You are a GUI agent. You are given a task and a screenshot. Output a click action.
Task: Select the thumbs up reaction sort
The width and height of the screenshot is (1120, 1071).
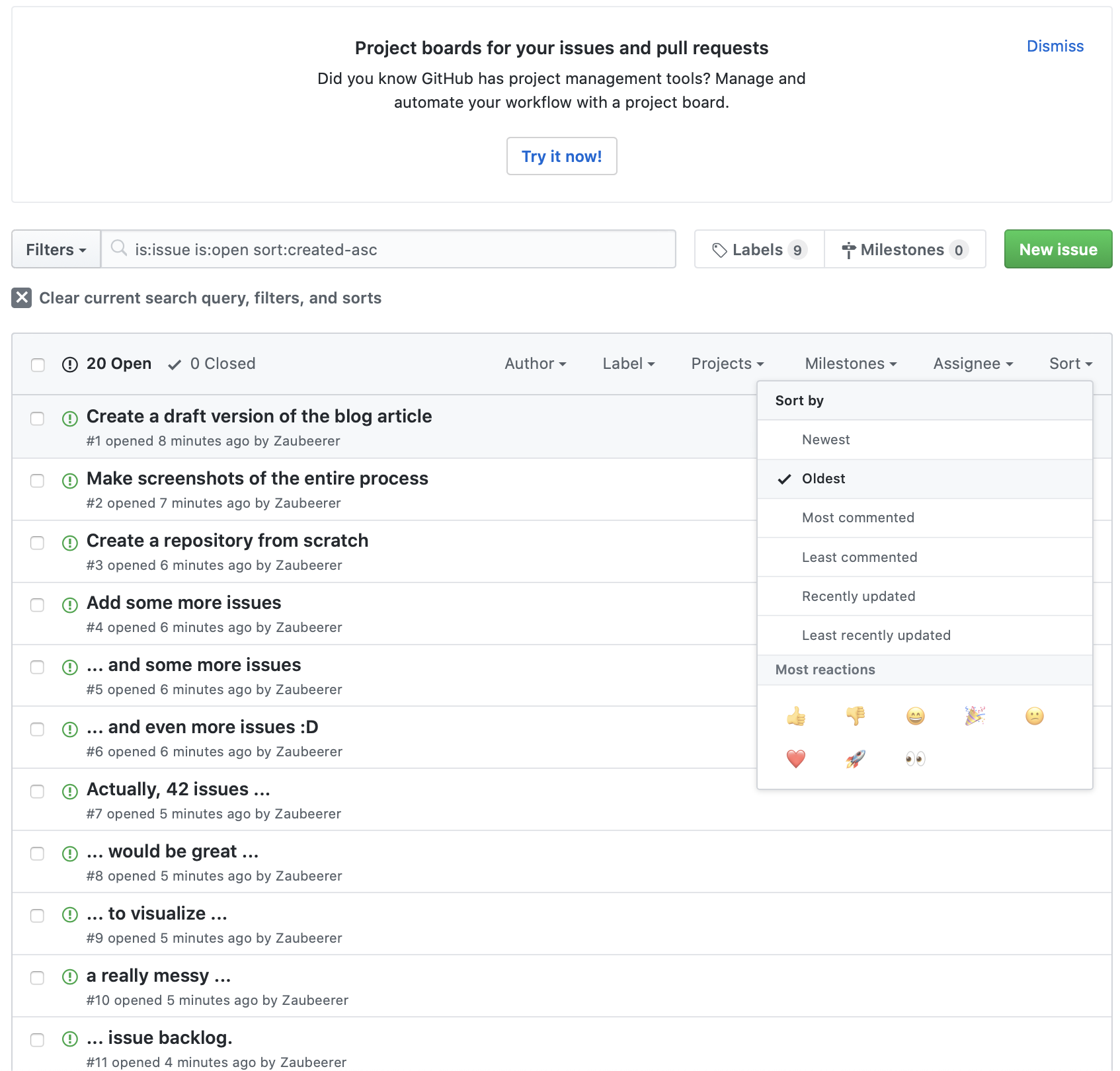(x=795, y=716)
